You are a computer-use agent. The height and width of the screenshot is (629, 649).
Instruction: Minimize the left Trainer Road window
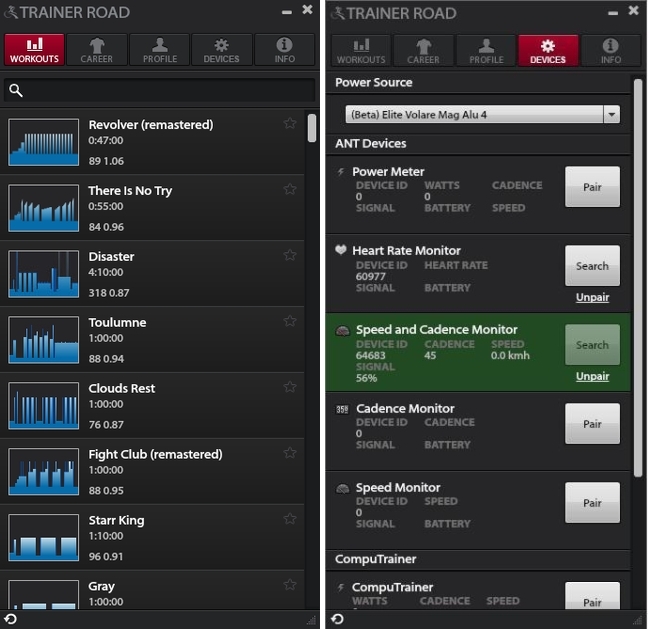[287, 12]
